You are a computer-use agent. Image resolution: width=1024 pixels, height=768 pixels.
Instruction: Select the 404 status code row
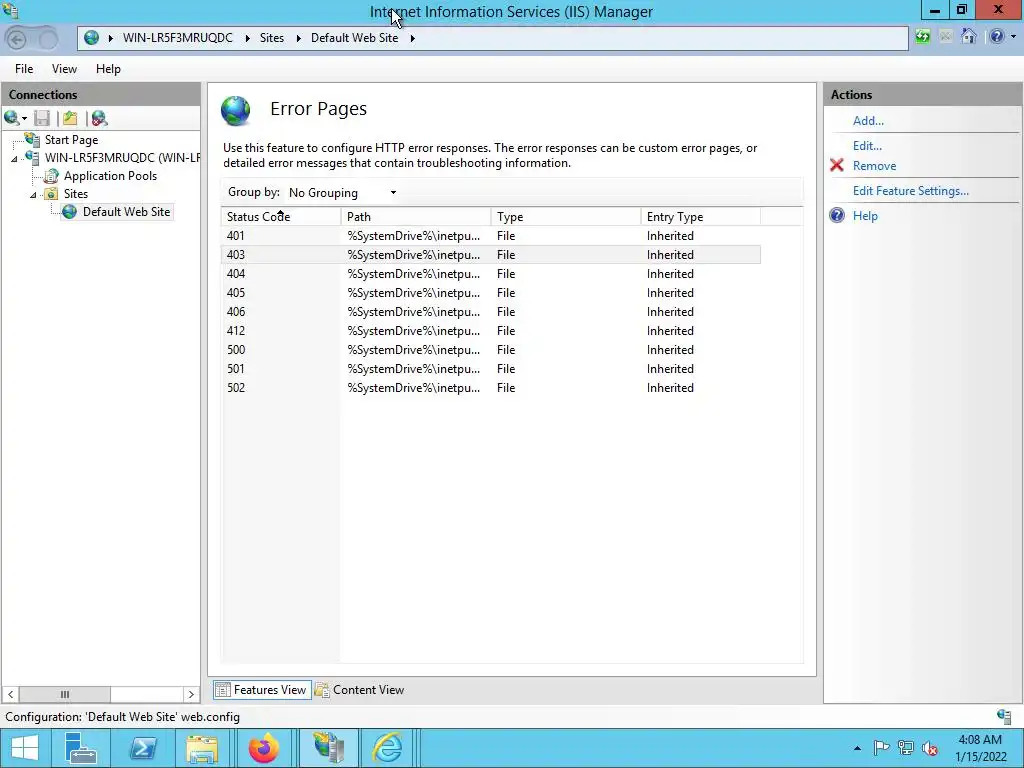tap(491, 274)
